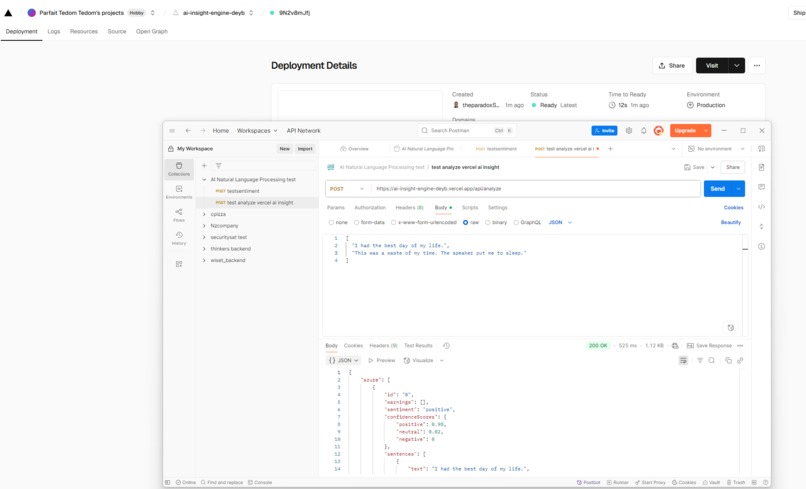The image size is (806, 489).
Task: Switch to request Headers (8) tab
Action: tap(409, 208)
